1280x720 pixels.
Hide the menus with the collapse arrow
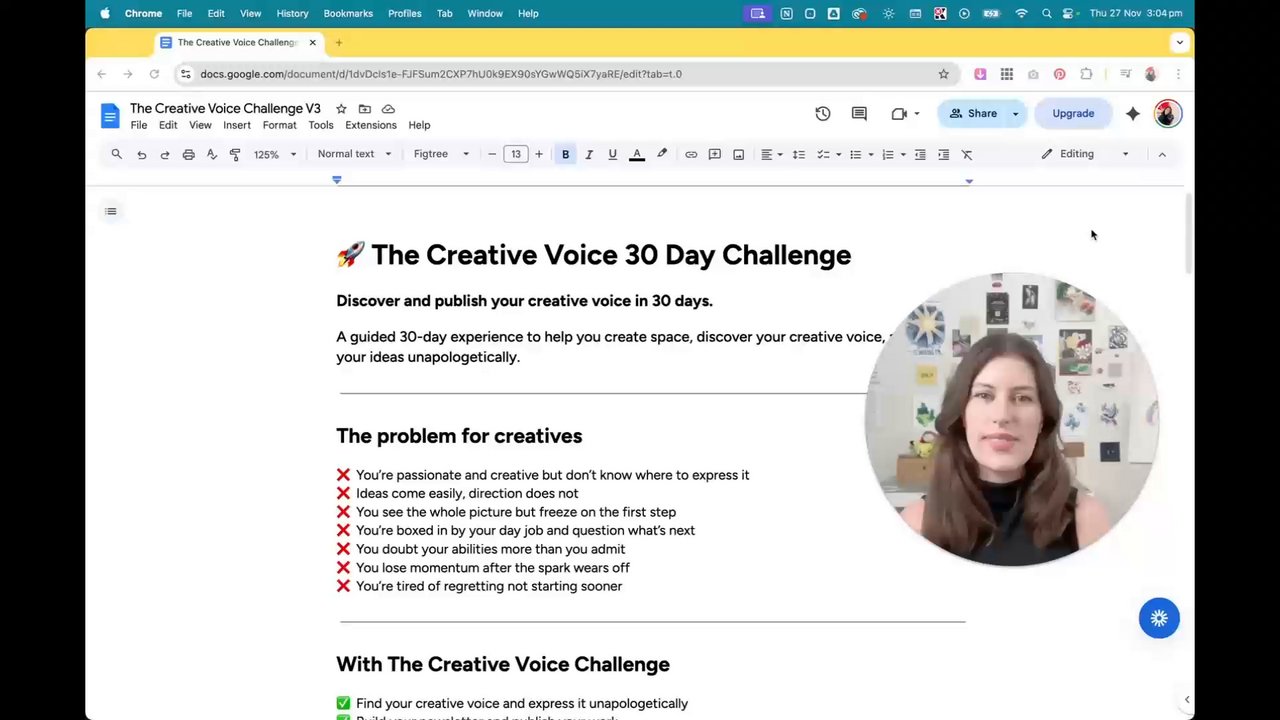coord(1162,154)
